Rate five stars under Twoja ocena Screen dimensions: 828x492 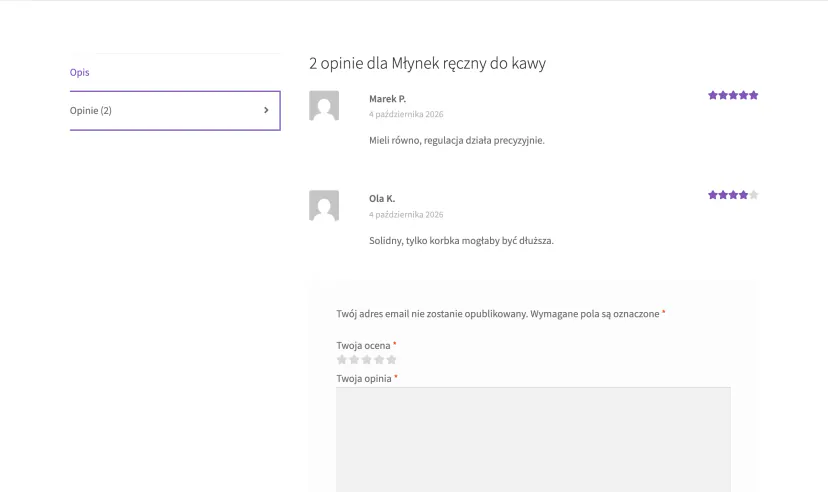[x=391, y=359]
